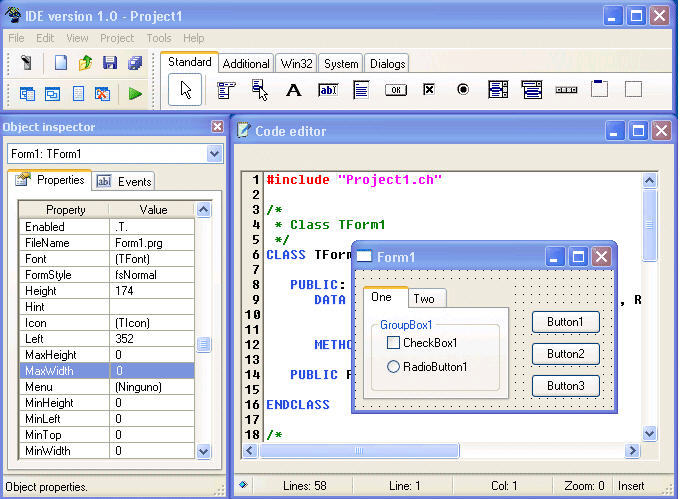Image resolution: width=680 pixels, height=499 pixels.
Task: Select the MaxWidth property row
Action: 107,371
